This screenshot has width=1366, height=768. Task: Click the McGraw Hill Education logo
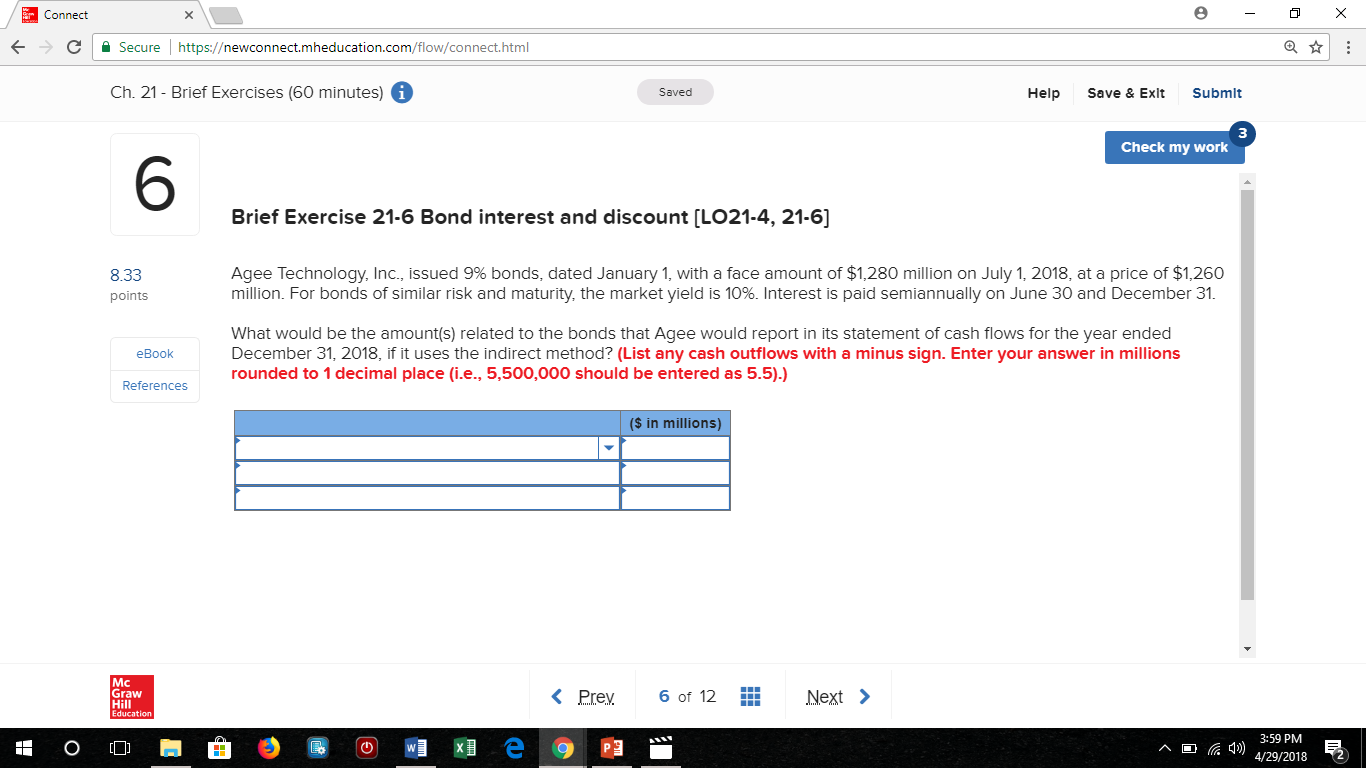[130, 695]
